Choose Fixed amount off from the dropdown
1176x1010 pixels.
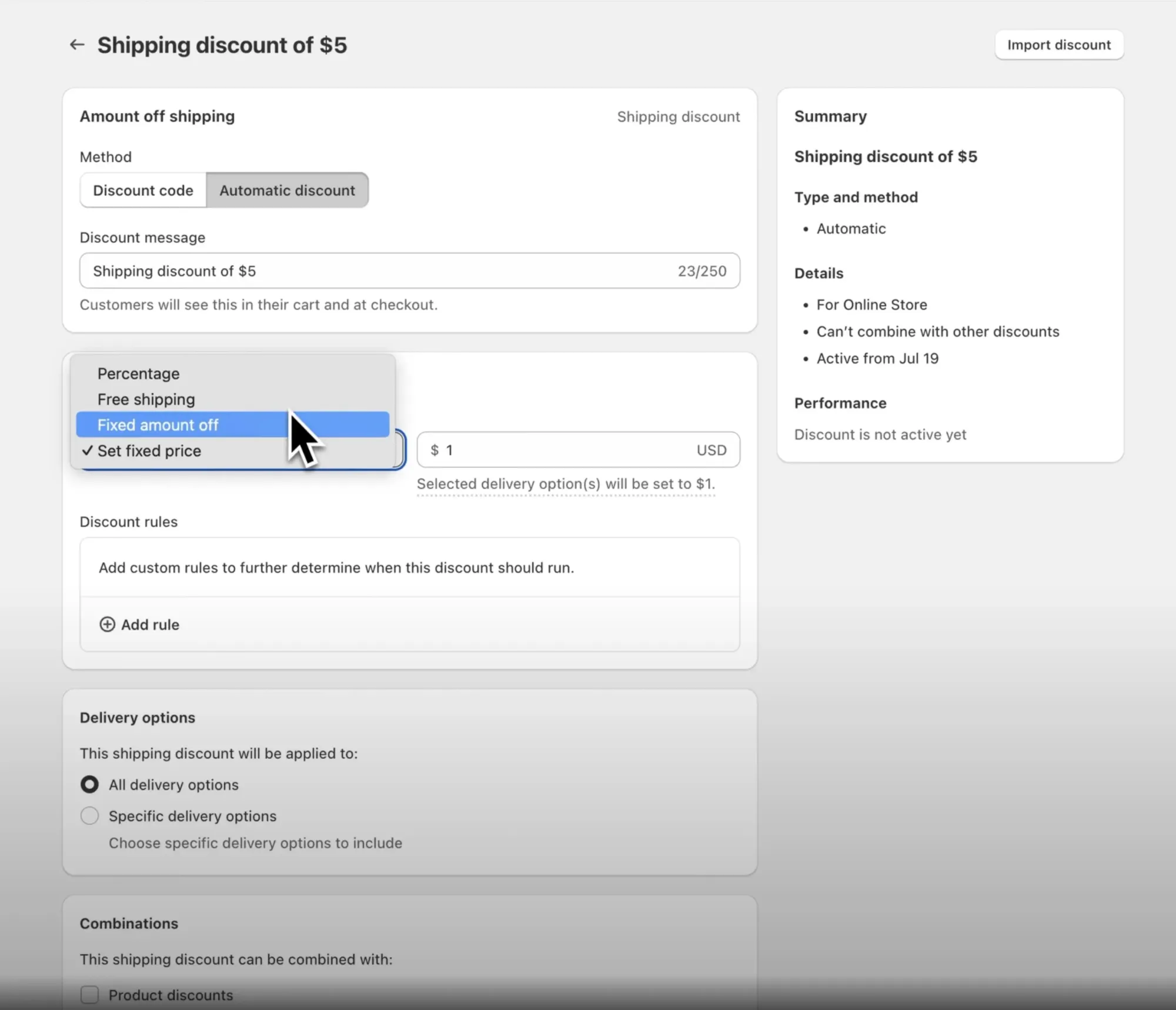pyautogui.click(x=233, y=424)
